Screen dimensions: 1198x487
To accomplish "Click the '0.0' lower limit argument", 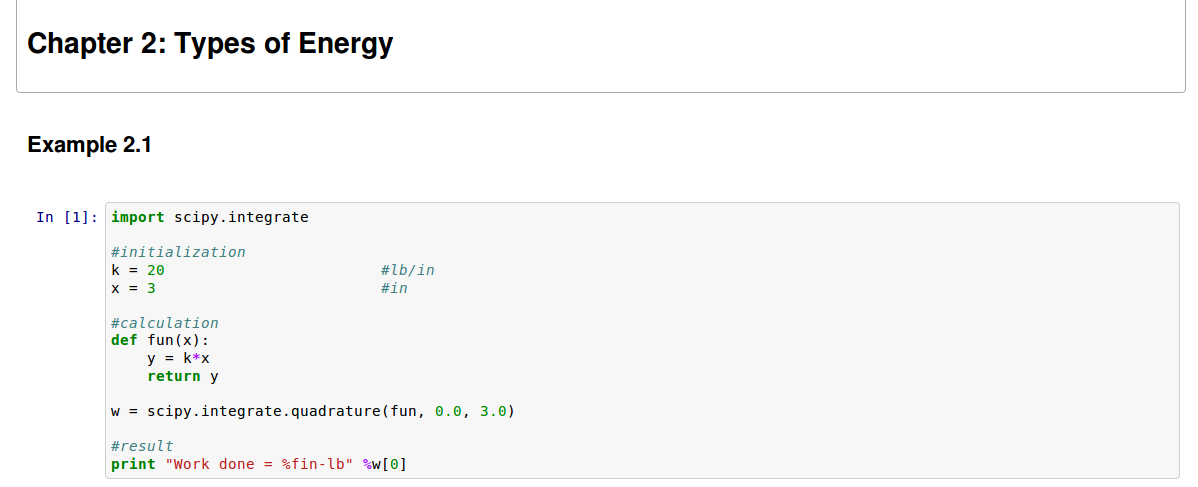I will click(449, 412).
